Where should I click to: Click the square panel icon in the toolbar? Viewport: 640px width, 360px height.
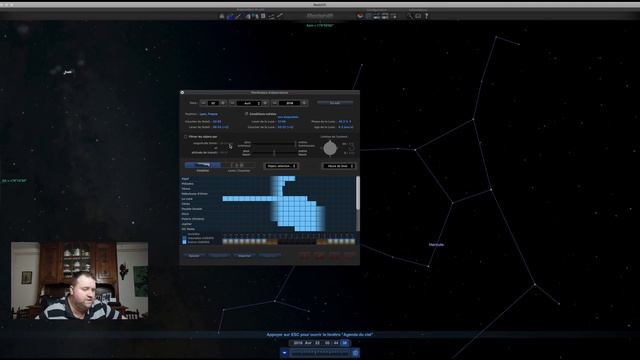coord(263,16)
